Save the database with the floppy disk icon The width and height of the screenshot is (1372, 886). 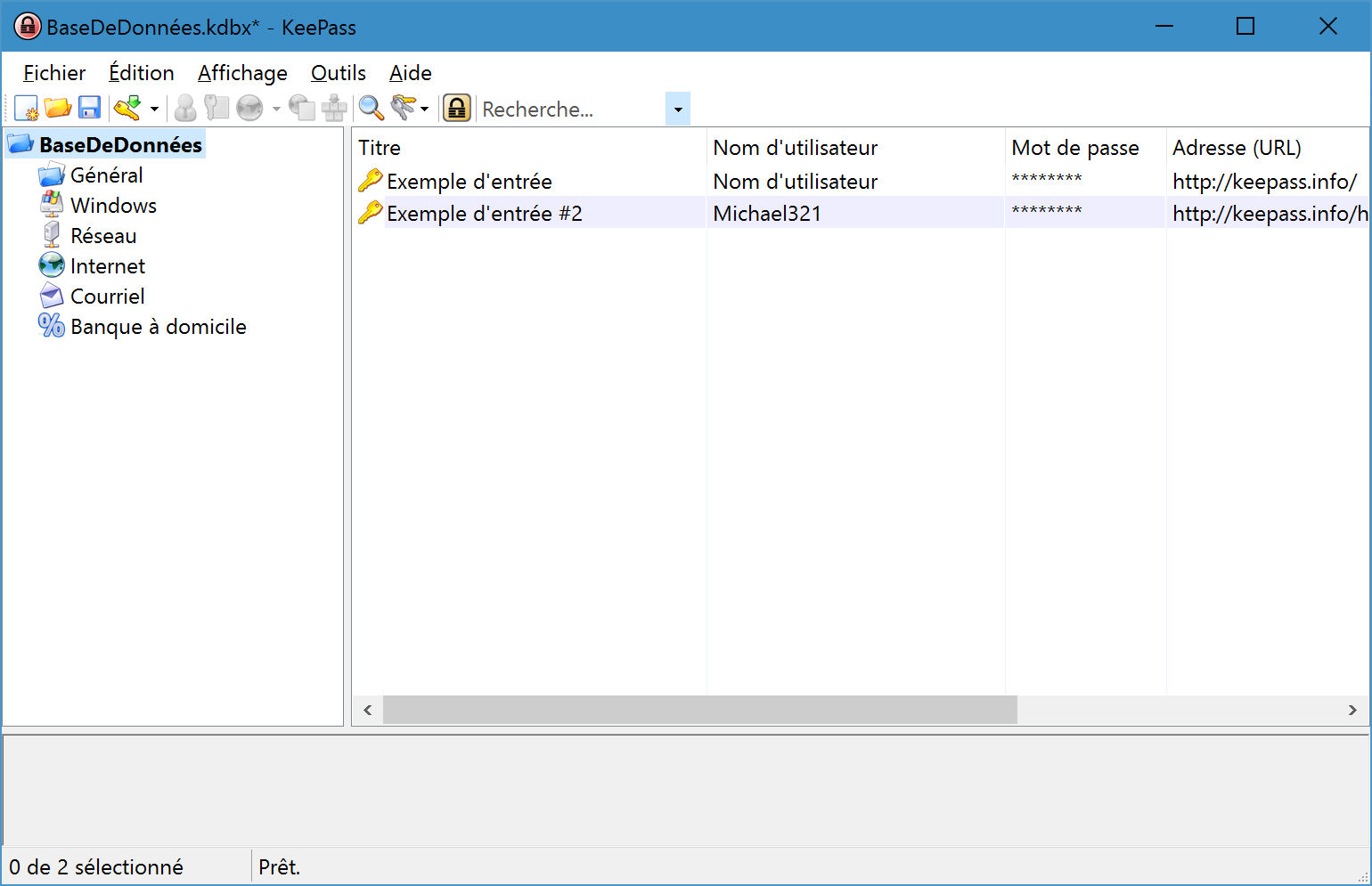[x=89, y=109]
